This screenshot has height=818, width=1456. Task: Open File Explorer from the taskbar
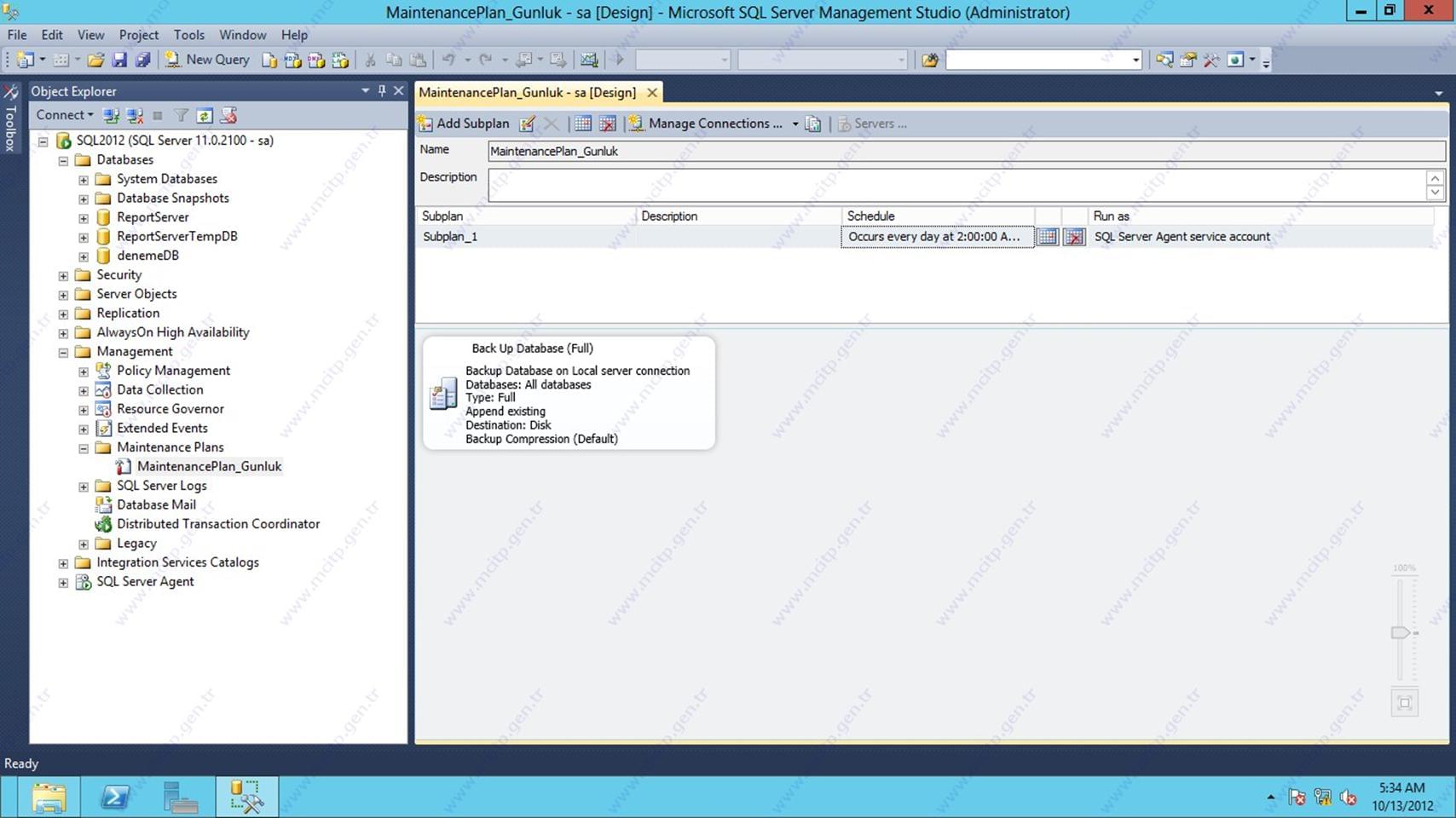tap(49, 797)
